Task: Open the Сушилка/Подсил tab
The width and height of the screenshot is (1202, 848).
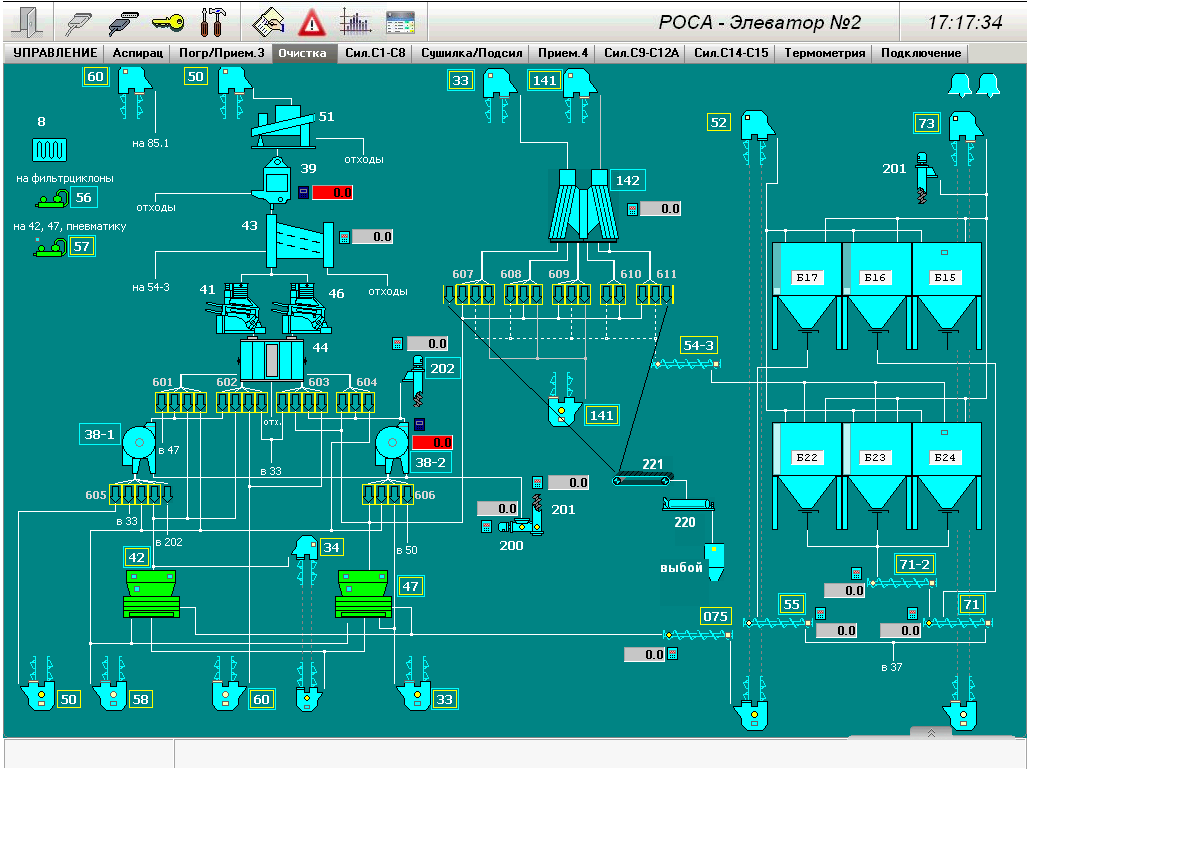Action: (x=472, y=53)
